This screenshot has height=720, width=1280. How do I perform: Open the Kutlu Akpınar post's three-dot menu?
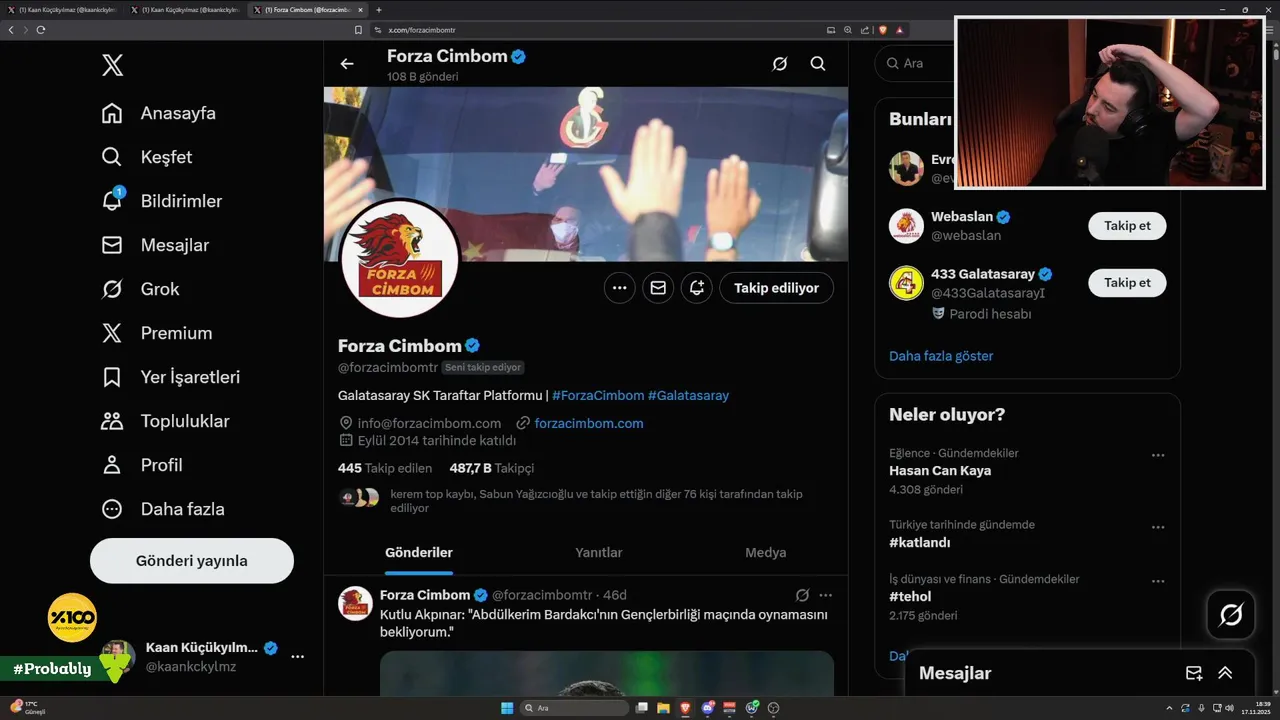[x=826, y=595]
